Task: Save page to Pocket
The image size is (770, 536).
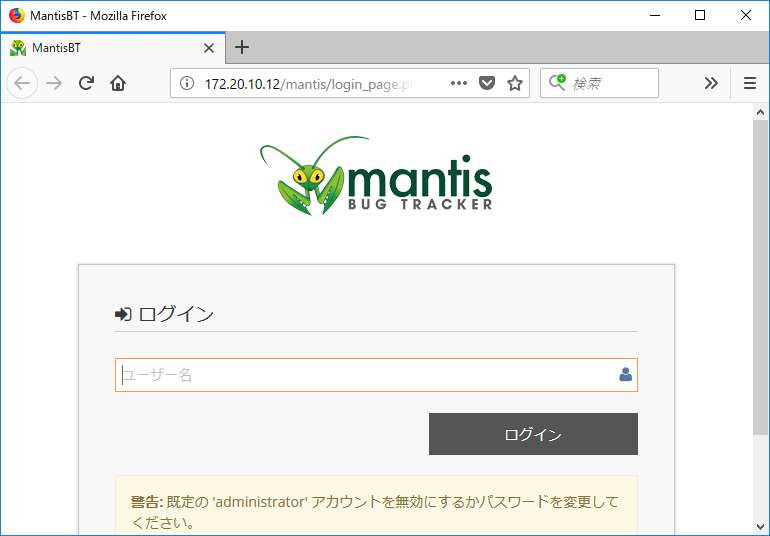Action: (x=487, y=84)
